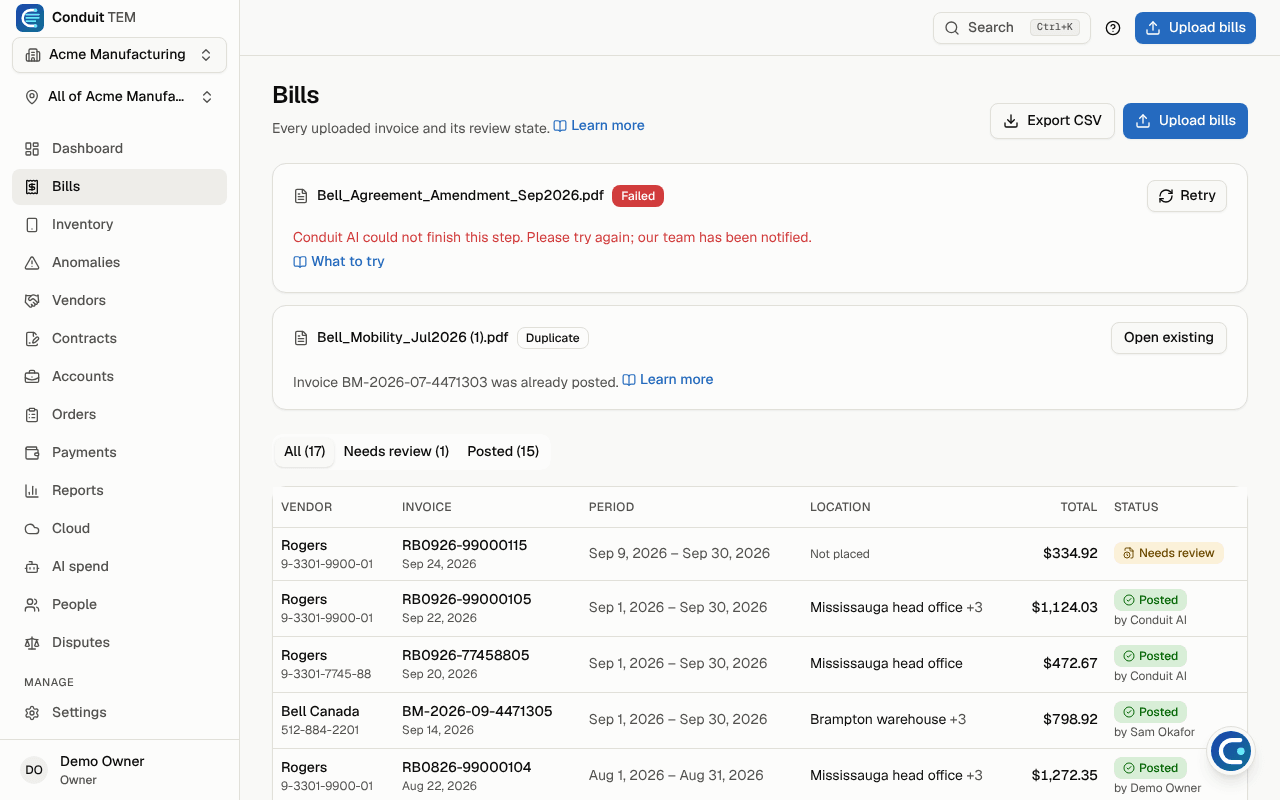Click Open existing for the duplicate bill
Viewport: 1280px width, 800px height.
1169,338
